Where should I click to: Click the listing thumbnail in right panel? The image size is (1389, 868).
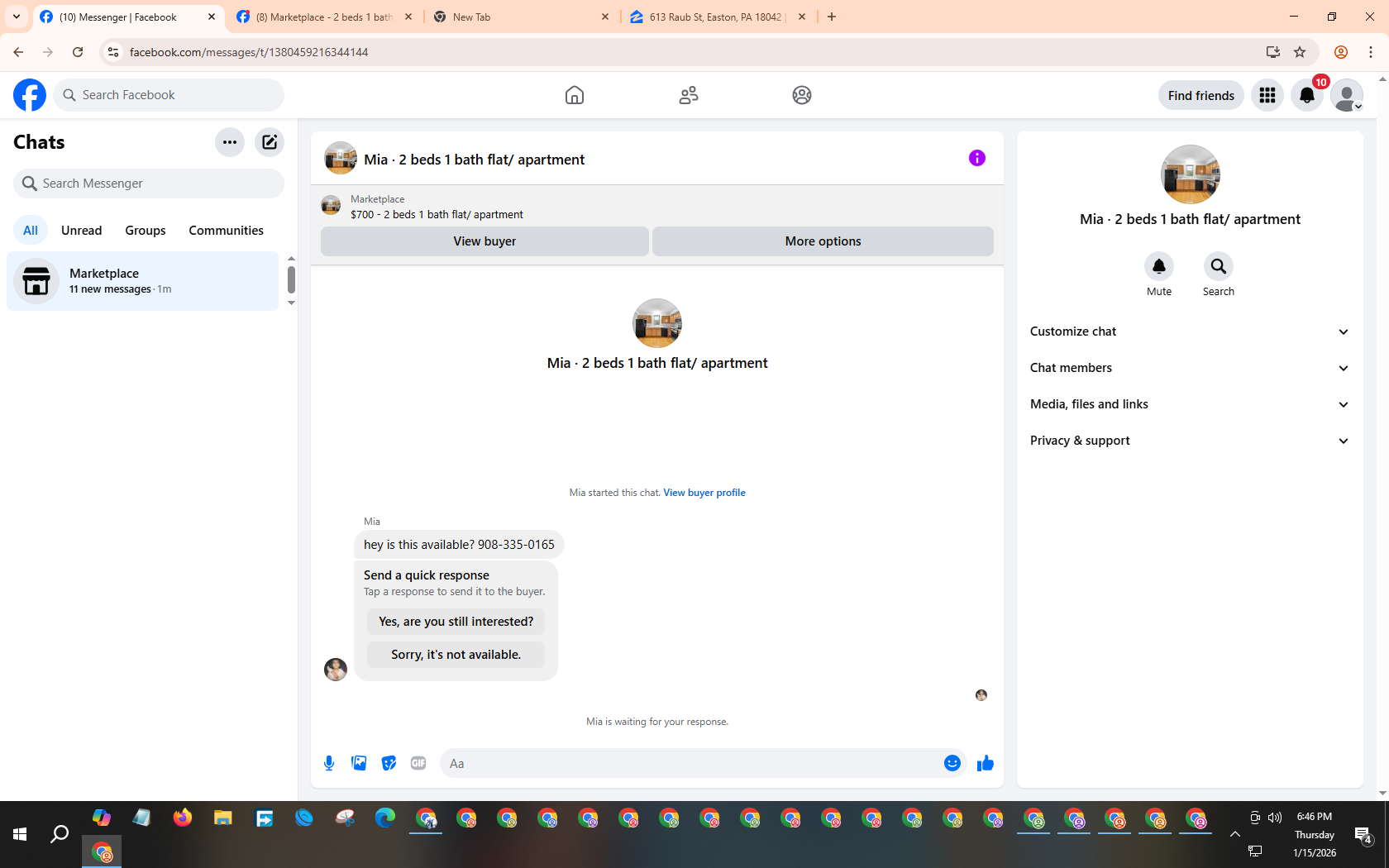pos(1191,174)
